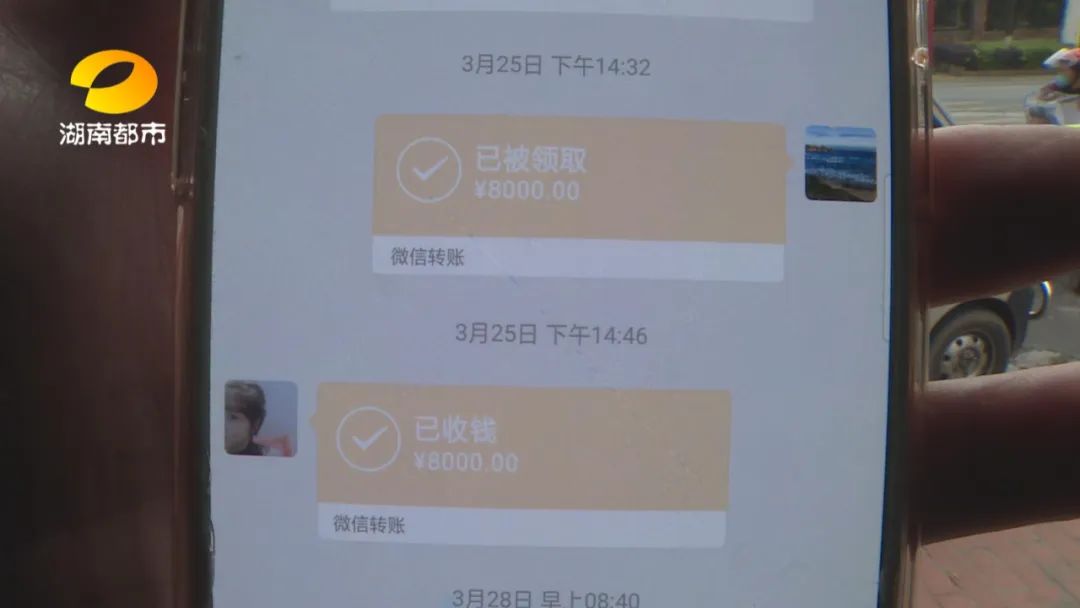This screenshot has width=1080, height=608.
Task: Tap the checkmark icon in the 已被领取 bubble
Action: tap(428, 169)
